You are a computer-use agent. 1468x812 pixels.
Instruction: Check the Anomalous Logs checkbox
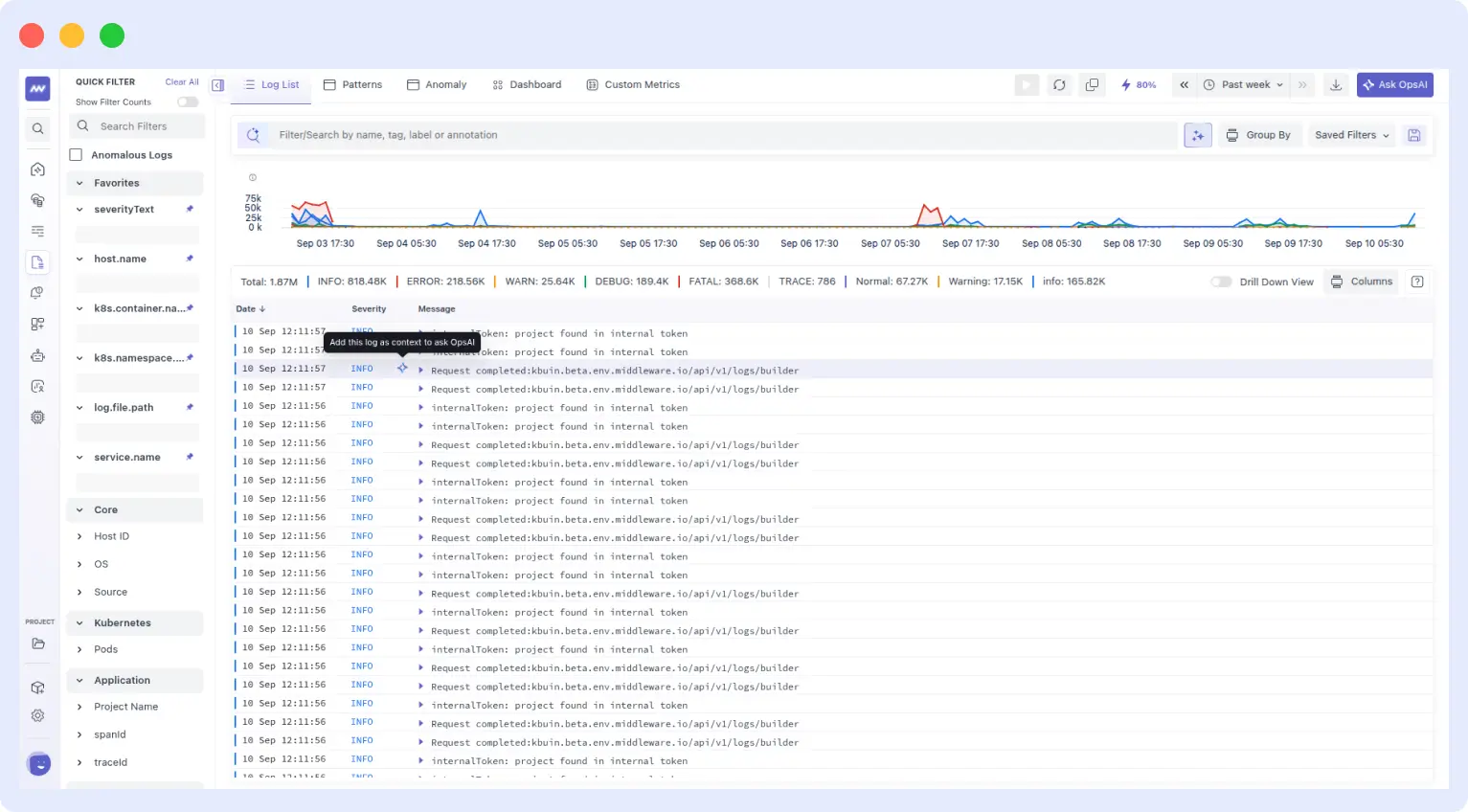pyautogui.click(x=76, y=155)
